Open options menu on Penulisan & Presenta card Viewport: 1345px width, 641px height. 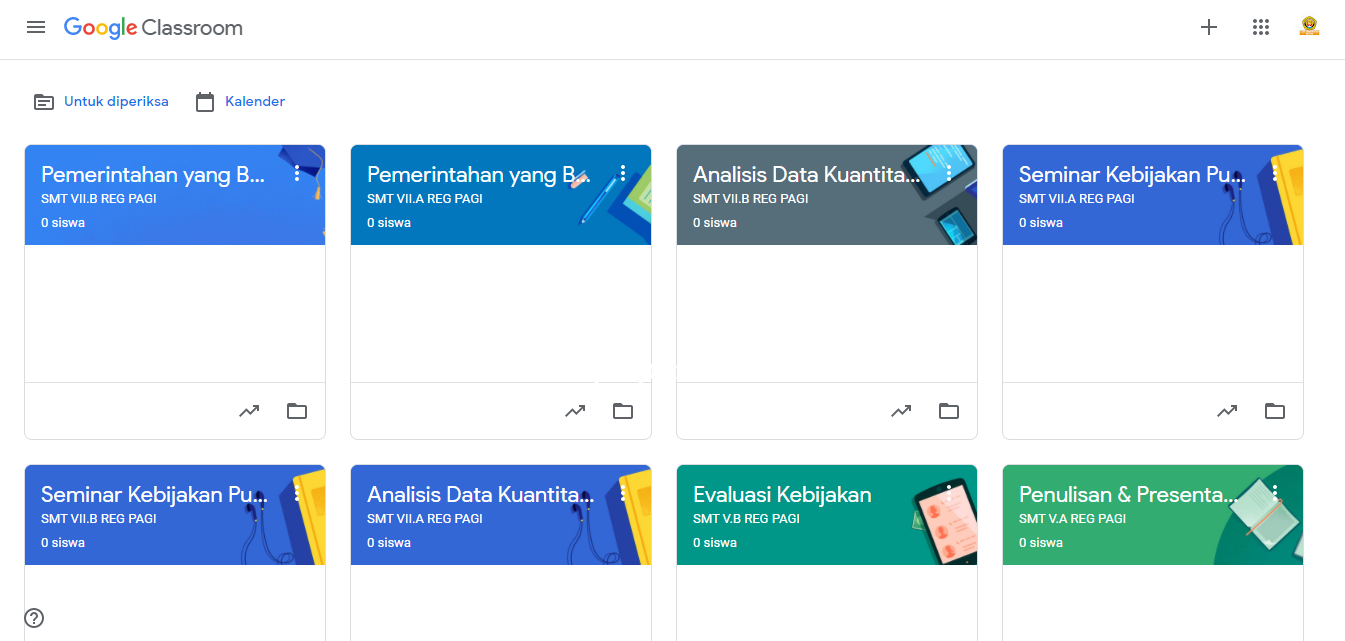[1275, 493]
